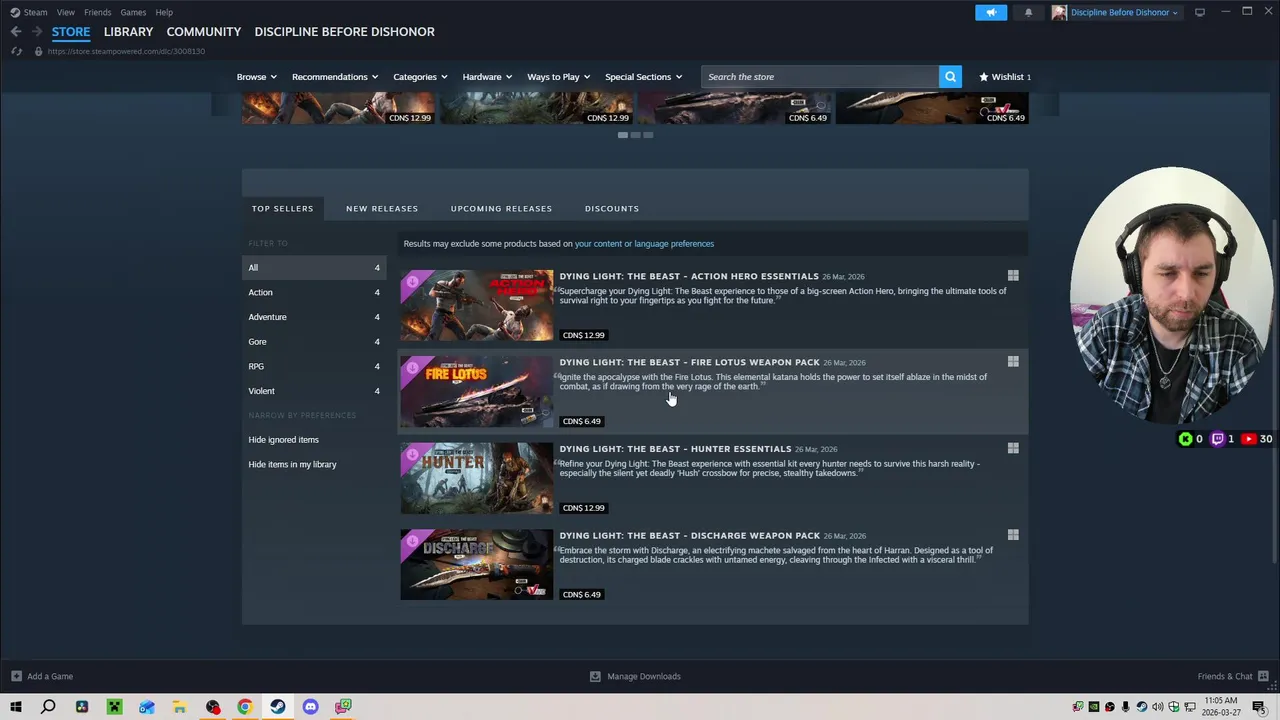Open Fire Lotus Weapon Pack thumbnail
The width and height of the screenshot is (1280, 720).
coord(476,392)
